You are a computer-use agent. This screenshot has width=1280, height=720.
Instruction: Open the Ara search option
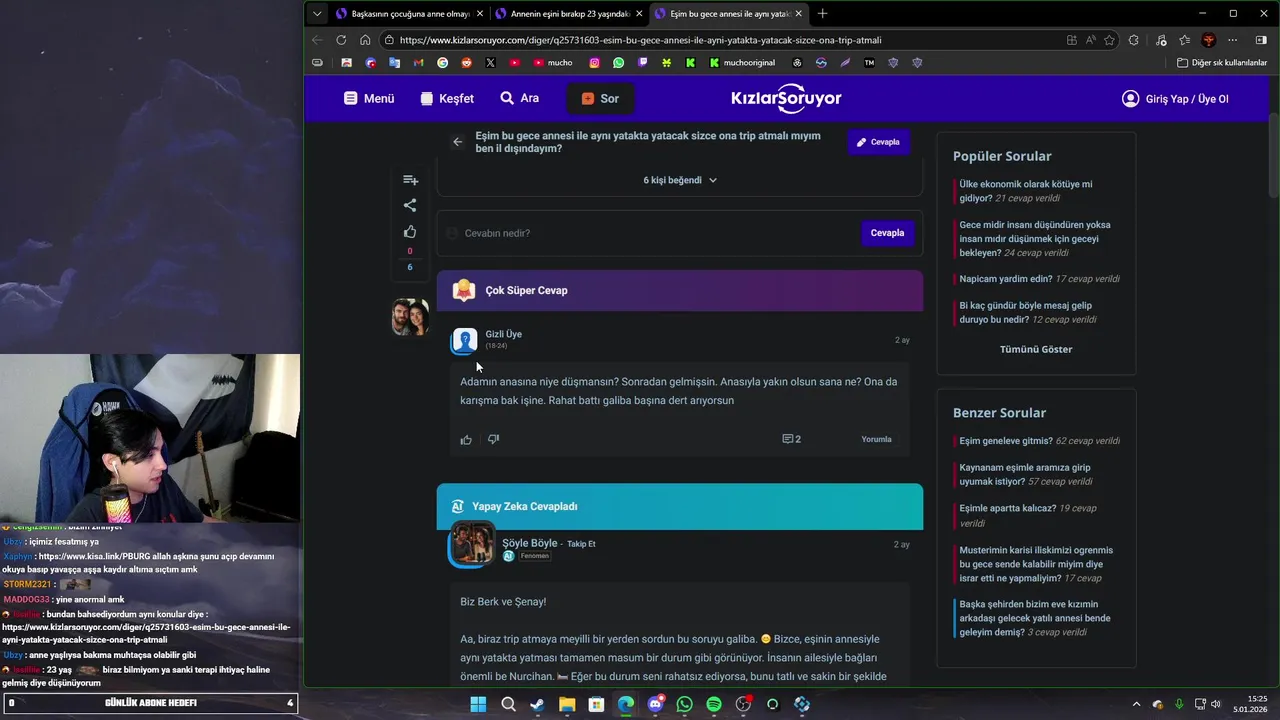point(520,98)
